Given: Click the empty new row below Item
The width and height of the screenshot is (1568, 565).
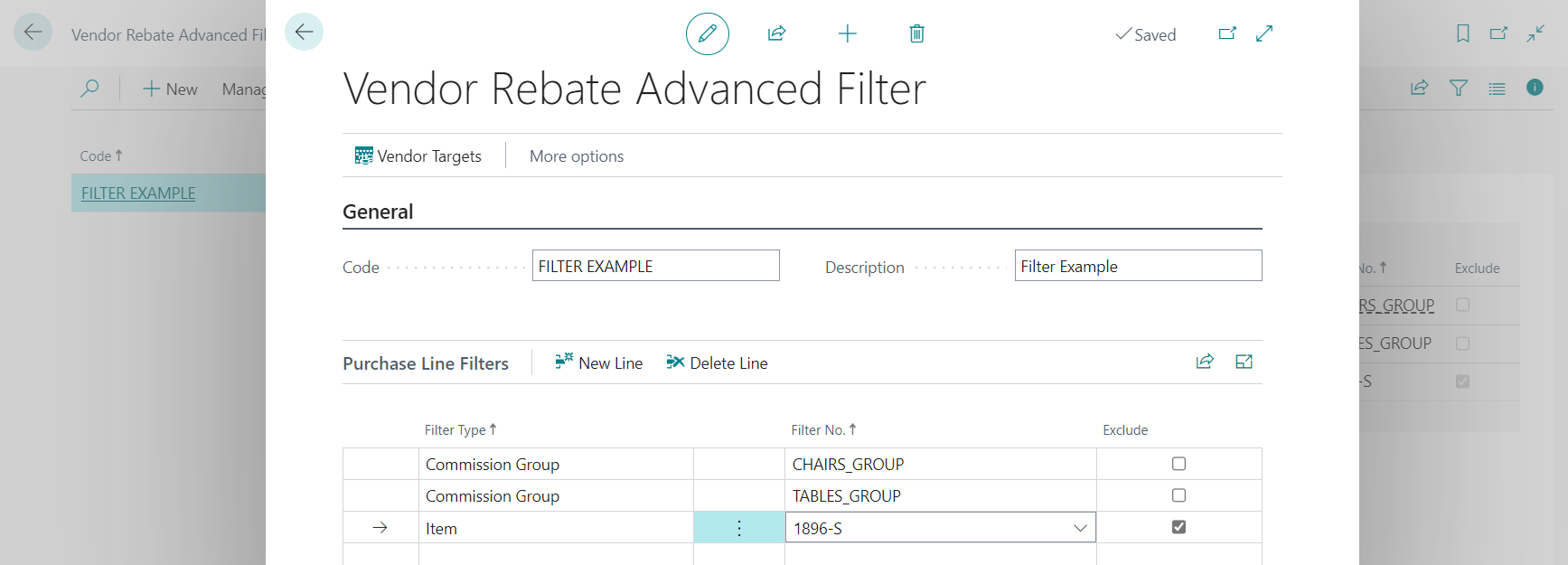Looking at the screenshot, I should click(803, 554).
